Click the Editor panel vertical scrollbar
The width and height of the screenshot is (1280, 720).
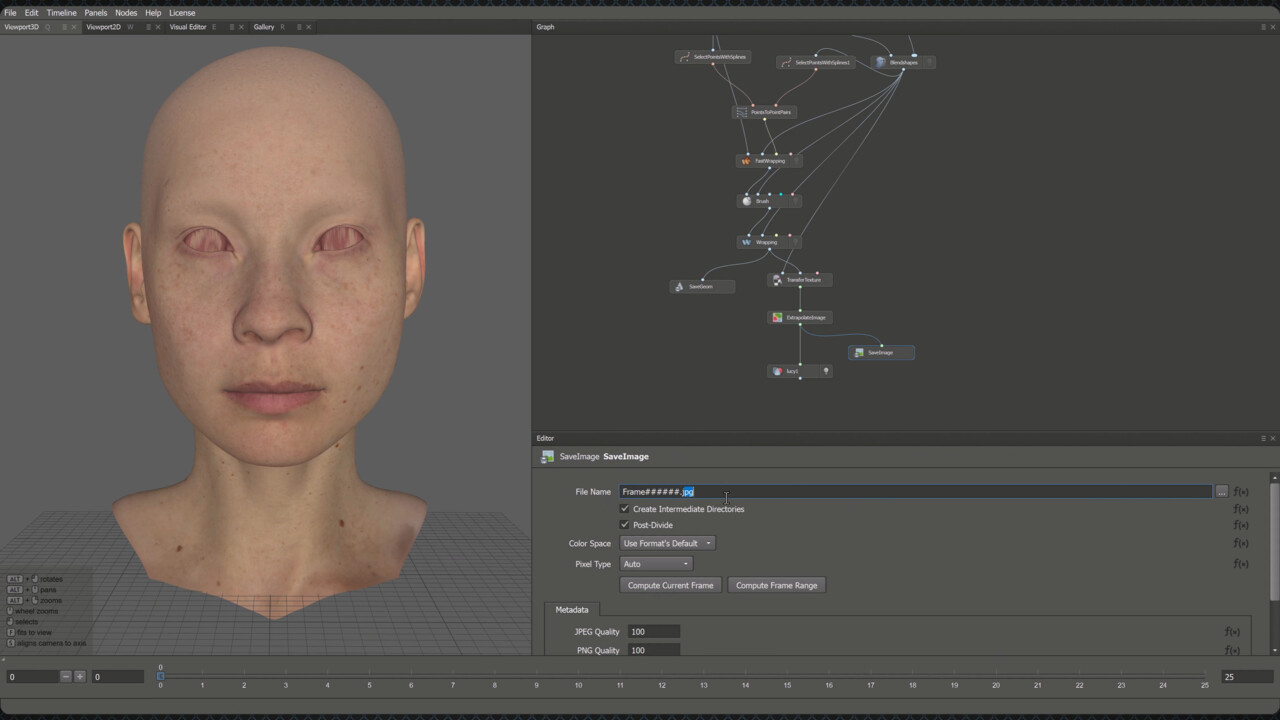click(1274, 540)
